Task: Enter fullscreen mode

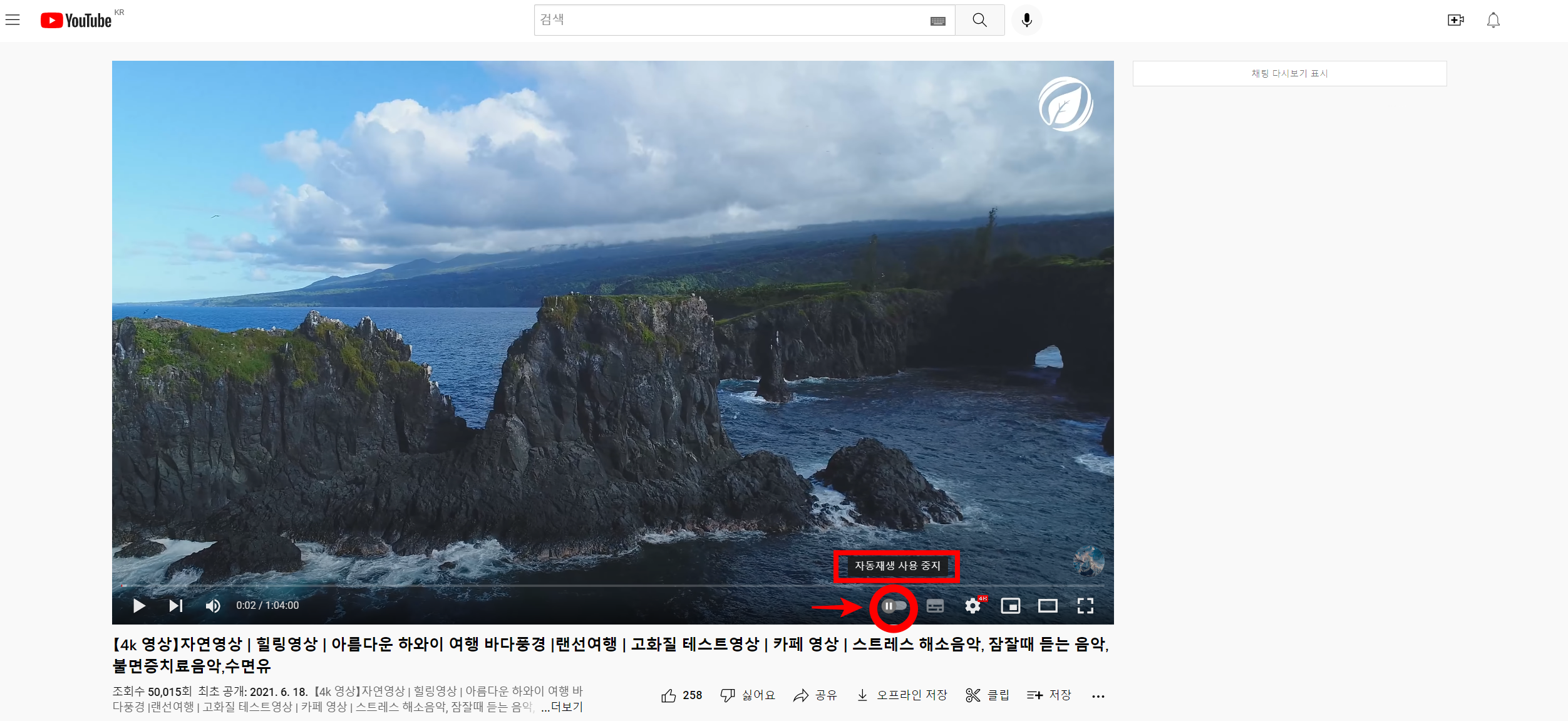Action: click(x=1085, y=606)
